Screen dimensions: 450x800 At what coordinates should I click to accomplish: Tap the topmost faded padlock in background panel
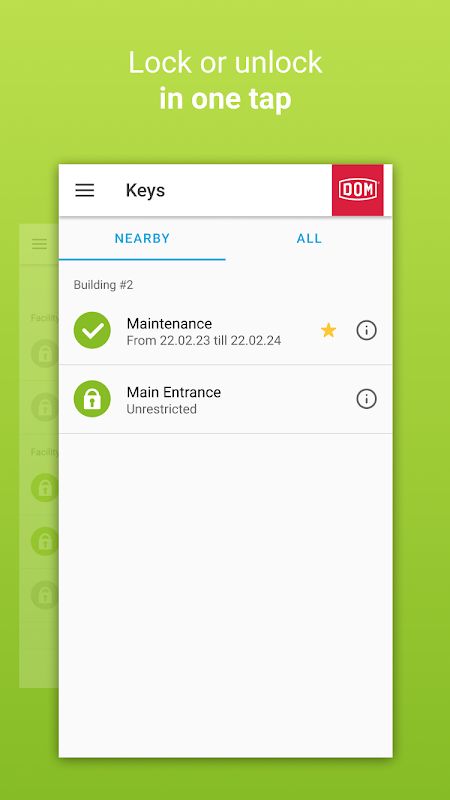(x=45, y=354)
